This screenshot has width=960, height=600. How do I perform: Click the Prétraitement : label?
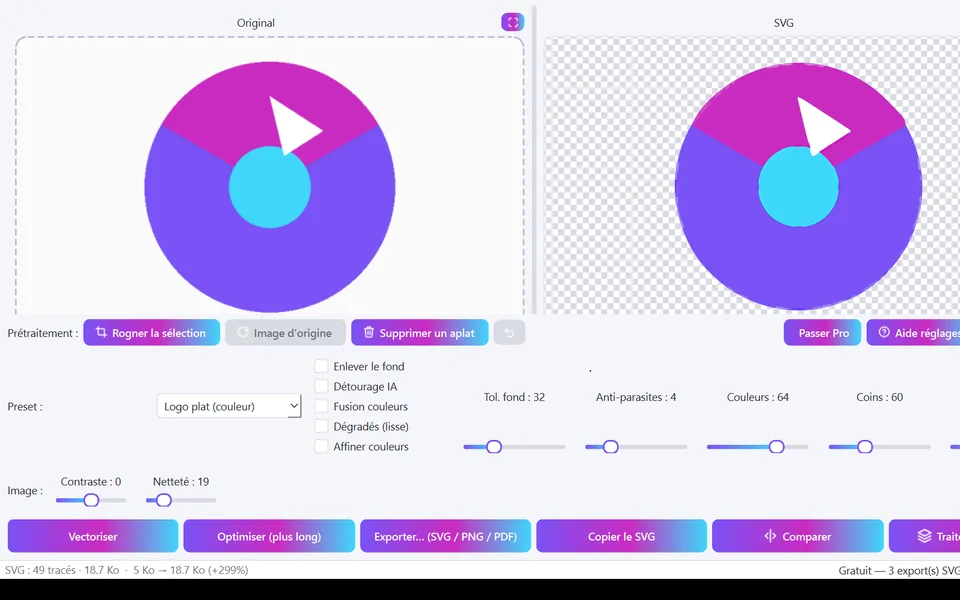(43, 333)
